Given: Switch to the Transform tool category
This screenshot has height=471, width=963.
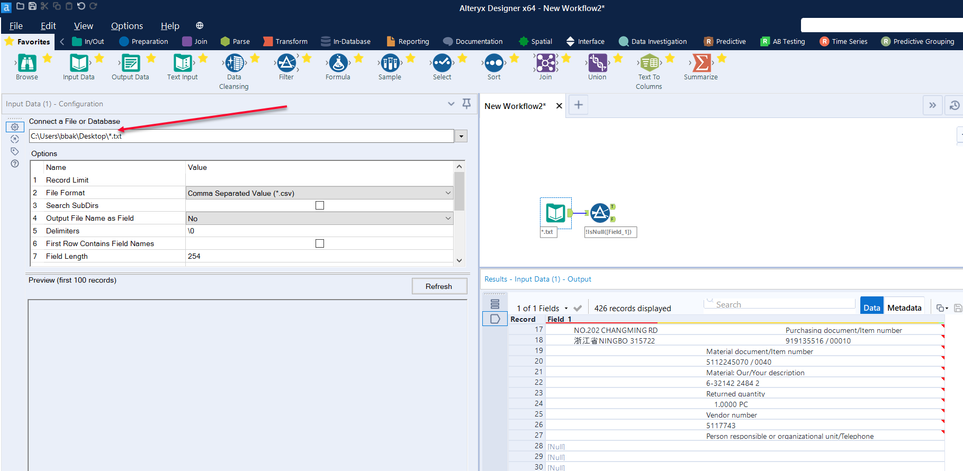Looking at the screenshot, I should coord(286,42).
